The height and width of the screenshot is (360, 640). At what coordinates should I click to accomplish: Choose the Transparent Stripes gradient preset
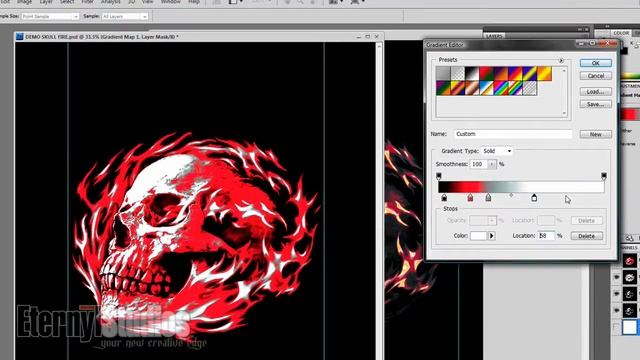(530, 88)
